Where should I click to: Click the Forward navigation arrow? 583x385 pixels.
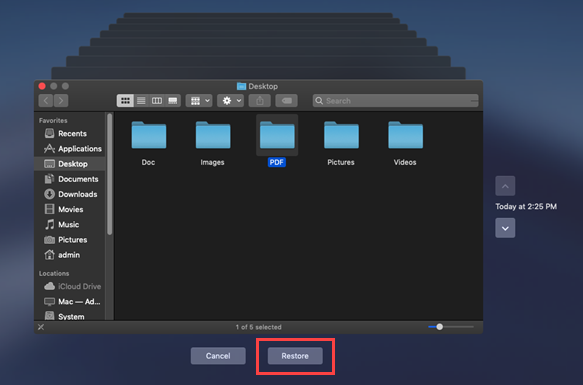[61, 101]
